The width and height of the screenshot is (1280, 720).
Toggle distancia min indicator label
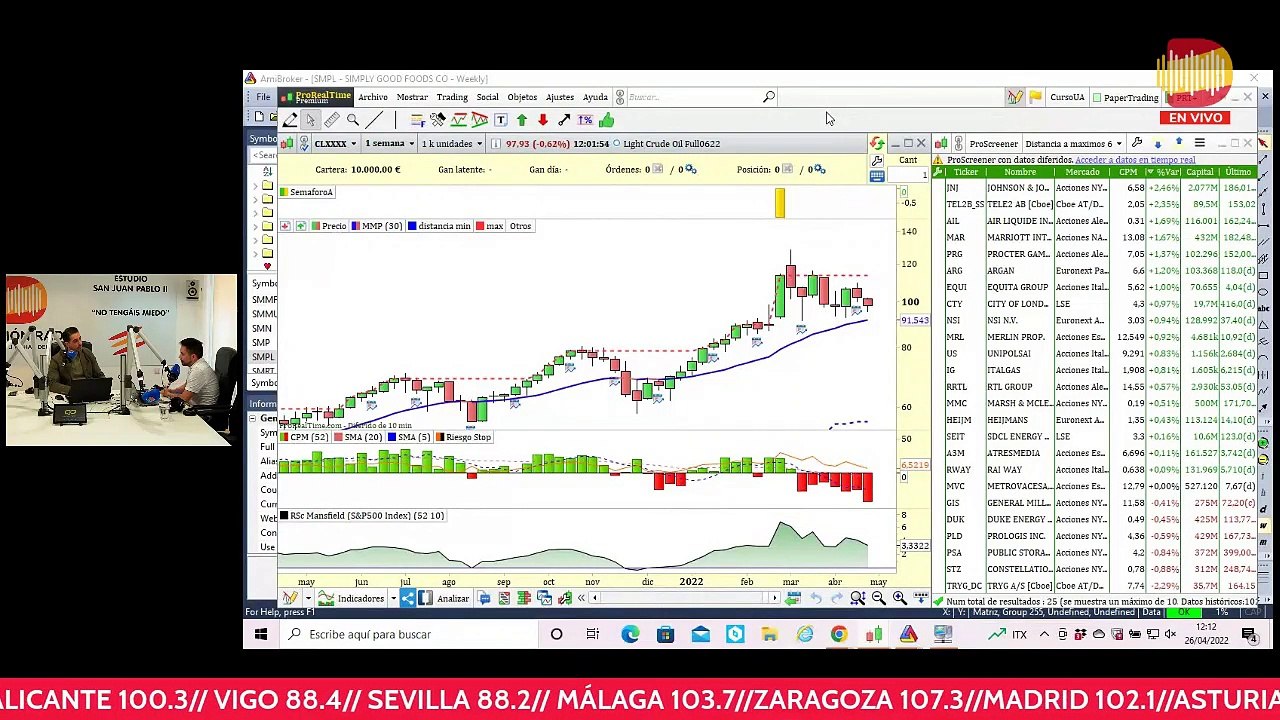[439, 226]
